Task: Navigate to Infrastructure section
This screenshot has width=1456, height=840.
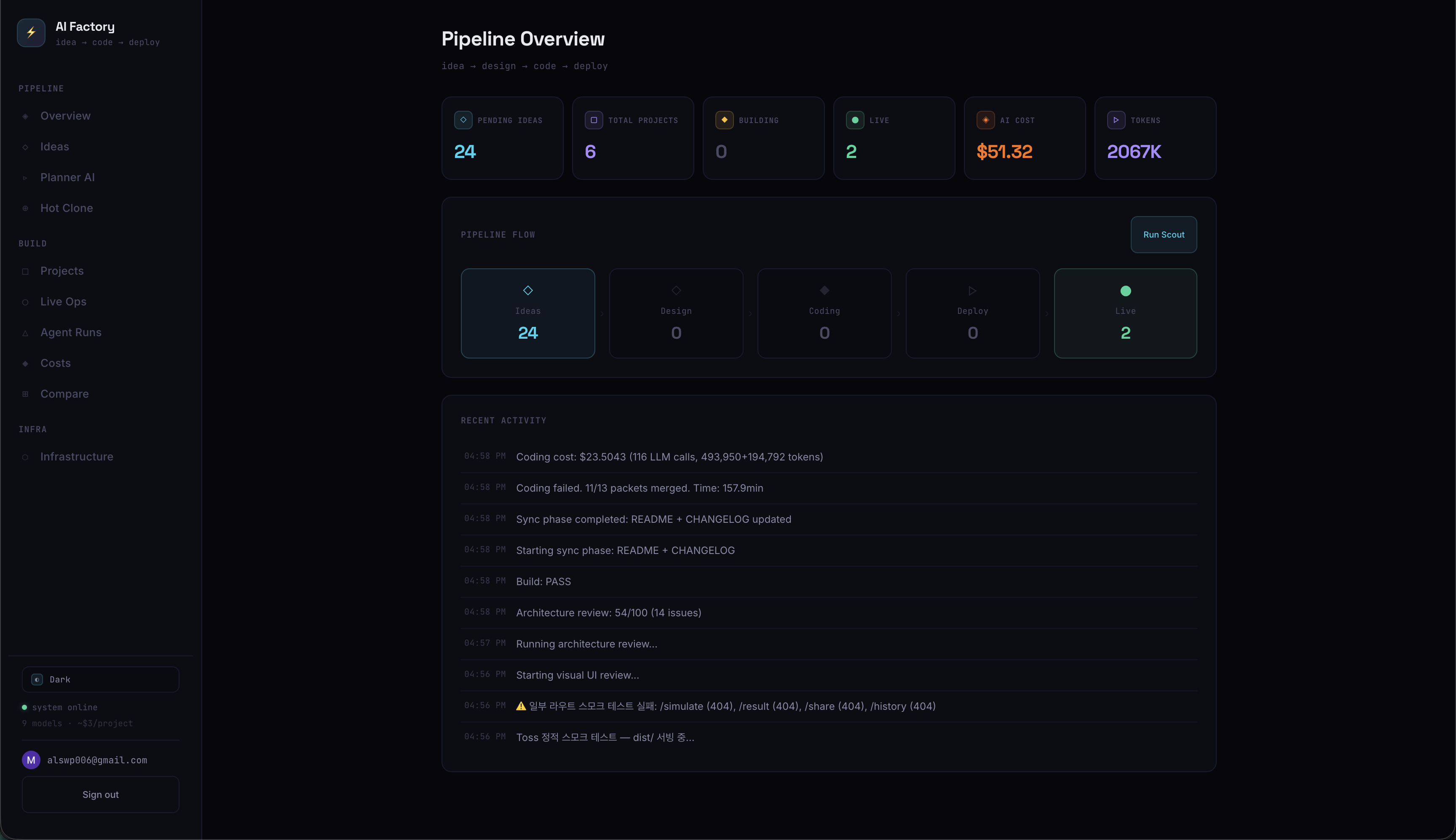Action: click(x=77, y=456)
